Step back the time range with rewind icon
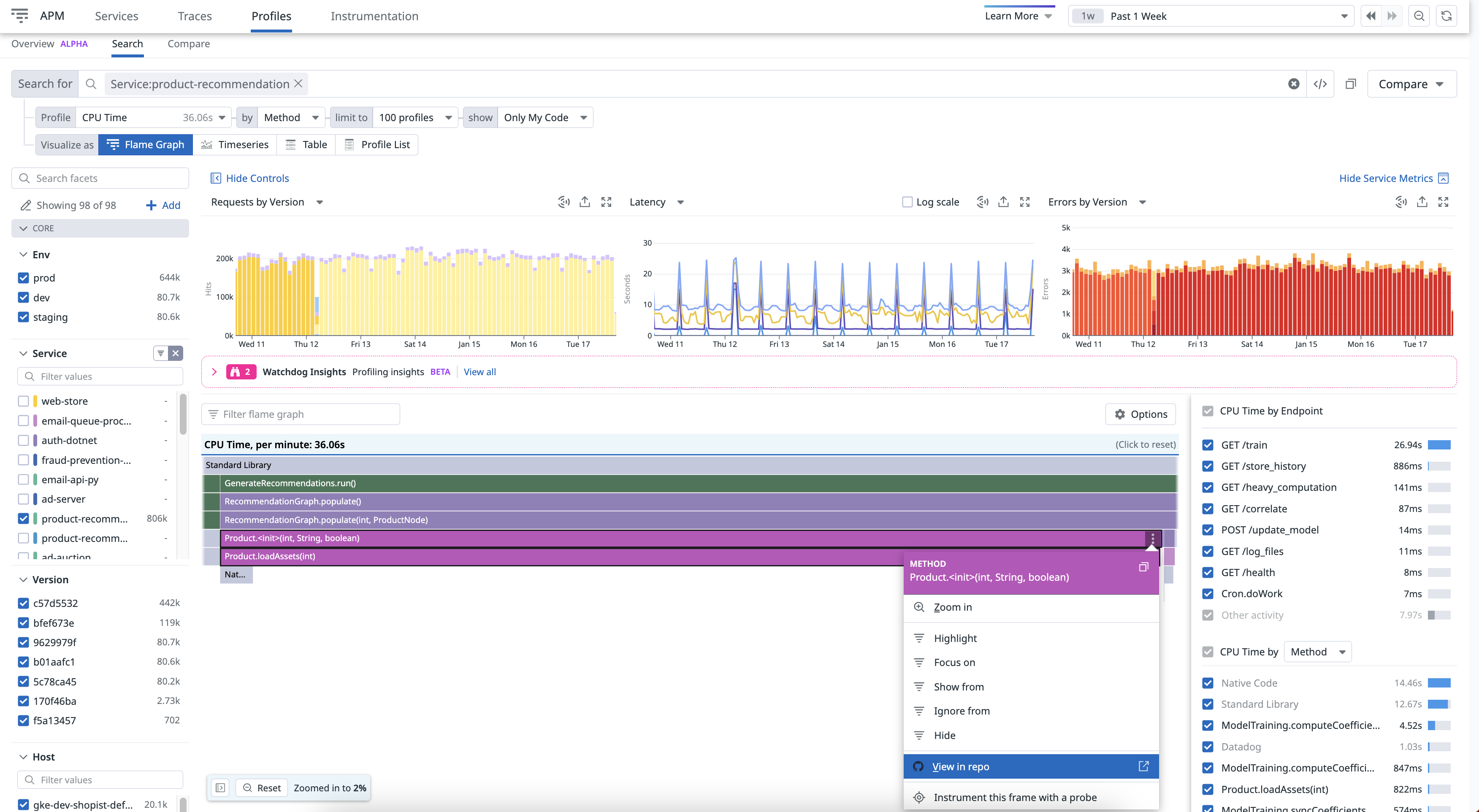The height and width of the screenshot is (812, 1479). (x=1371, y=16)
